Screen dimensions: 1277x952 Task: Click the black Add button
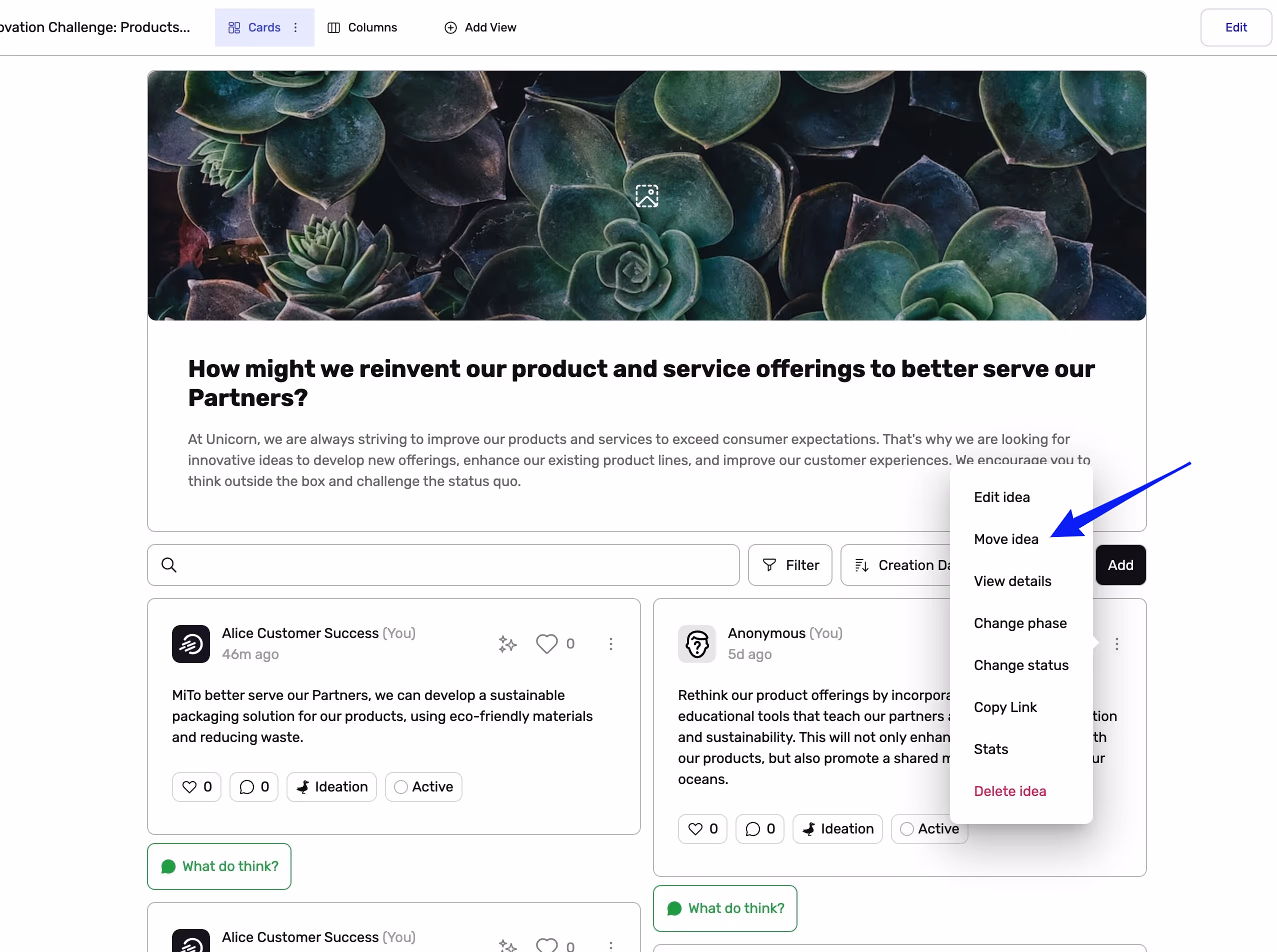pos(1119,564)
